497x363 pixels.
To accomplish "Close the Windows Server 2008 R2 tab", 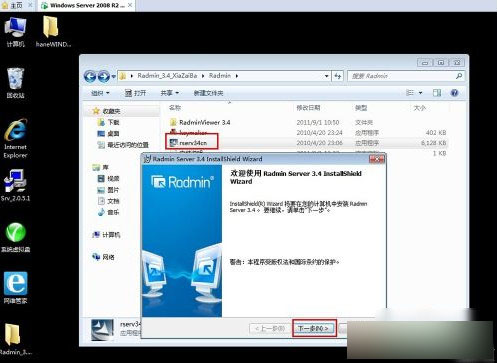I will click(x=130, y=5).
